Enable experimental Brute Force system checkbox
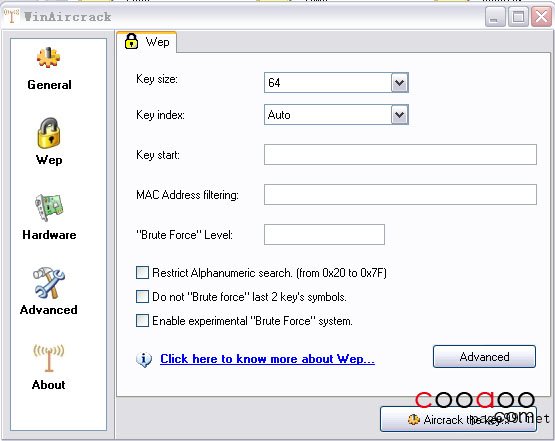555x441 pixels. pyautogui.click(x=142, y=321)
